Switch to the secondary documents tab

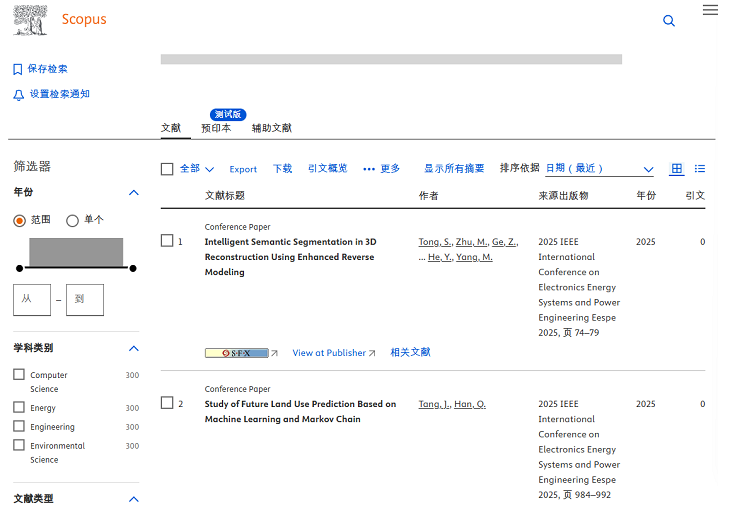tap(271, 128)
